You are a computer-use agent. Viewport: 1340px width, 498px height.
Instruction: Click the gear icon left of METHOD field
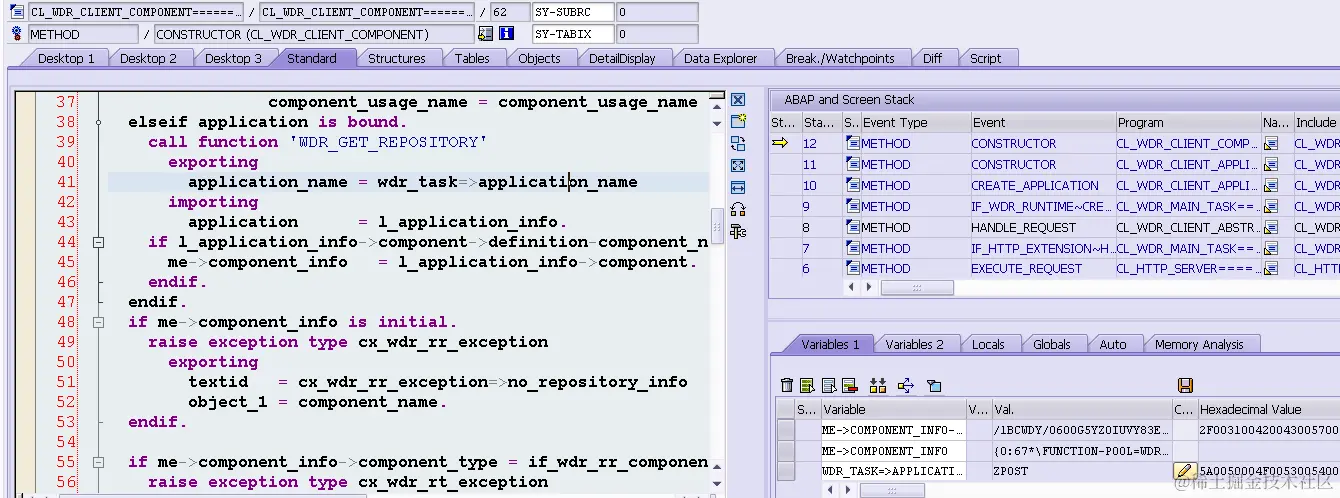click(x=17, y=34)
